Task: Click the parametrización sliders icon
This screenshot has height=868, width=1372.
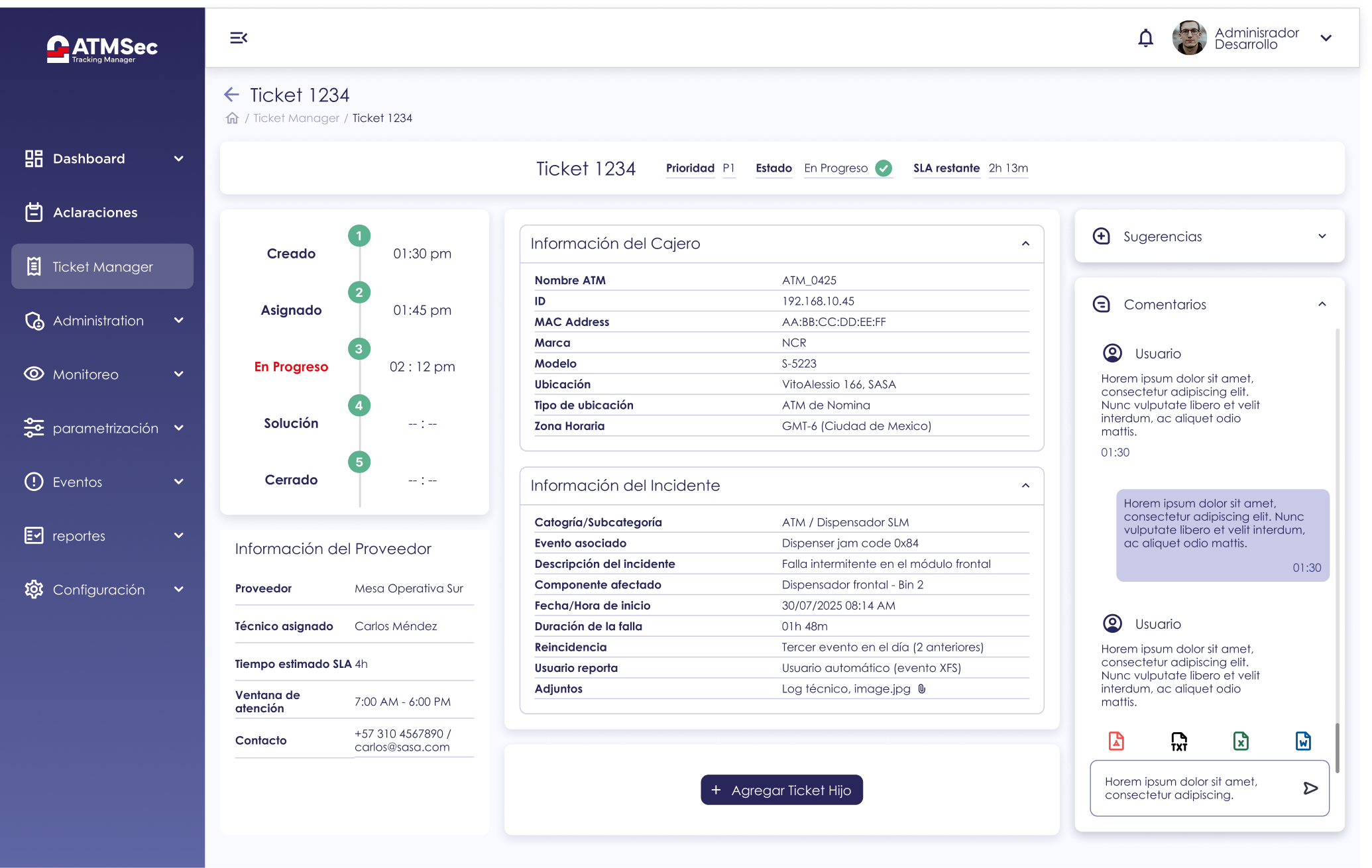Action: [34, 428]
